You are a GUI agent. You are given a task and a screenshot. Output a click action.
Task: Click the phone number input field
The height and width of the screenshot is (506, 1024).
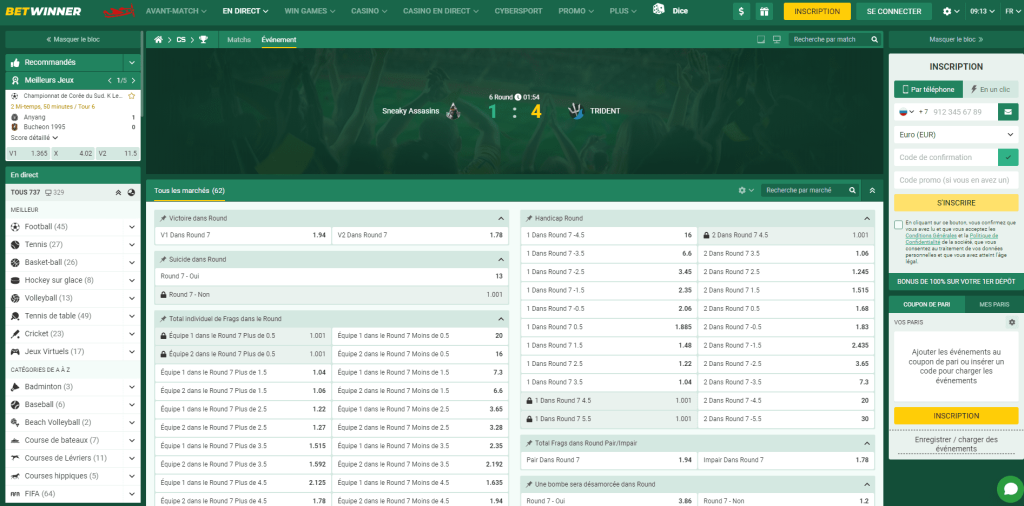(965, 112)
